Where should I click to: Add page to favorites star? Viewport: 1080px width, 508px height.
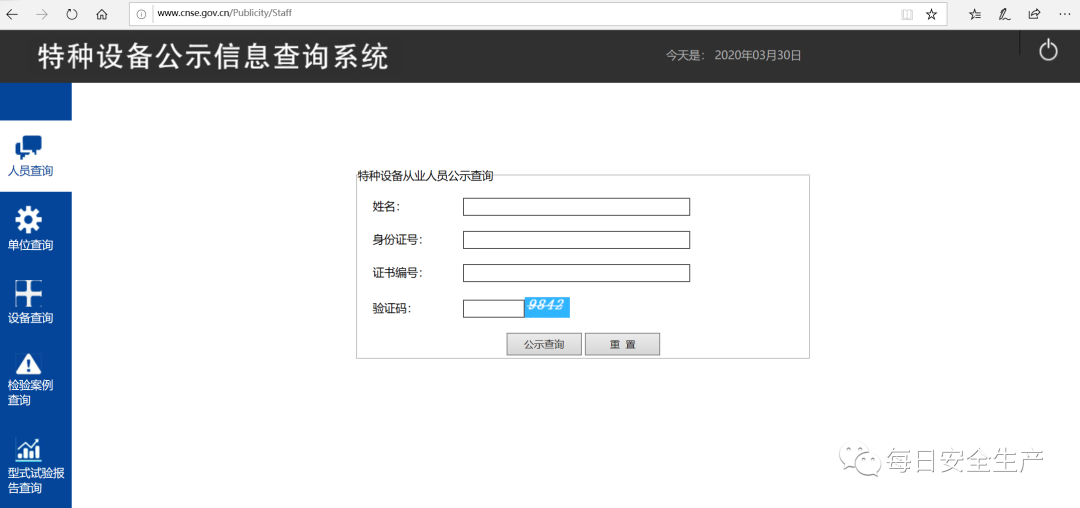click(931, 14)
